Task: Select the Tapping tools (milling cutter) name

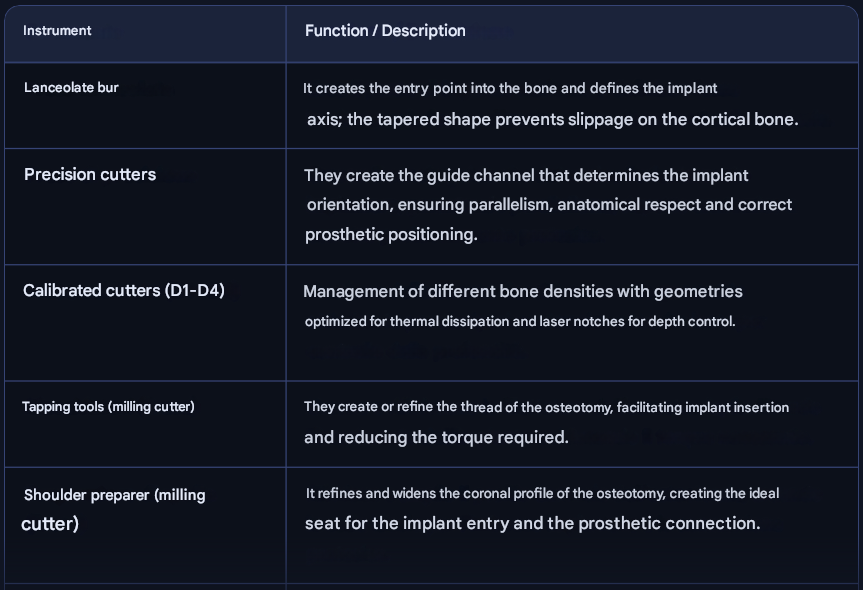Action: point(108,407)
